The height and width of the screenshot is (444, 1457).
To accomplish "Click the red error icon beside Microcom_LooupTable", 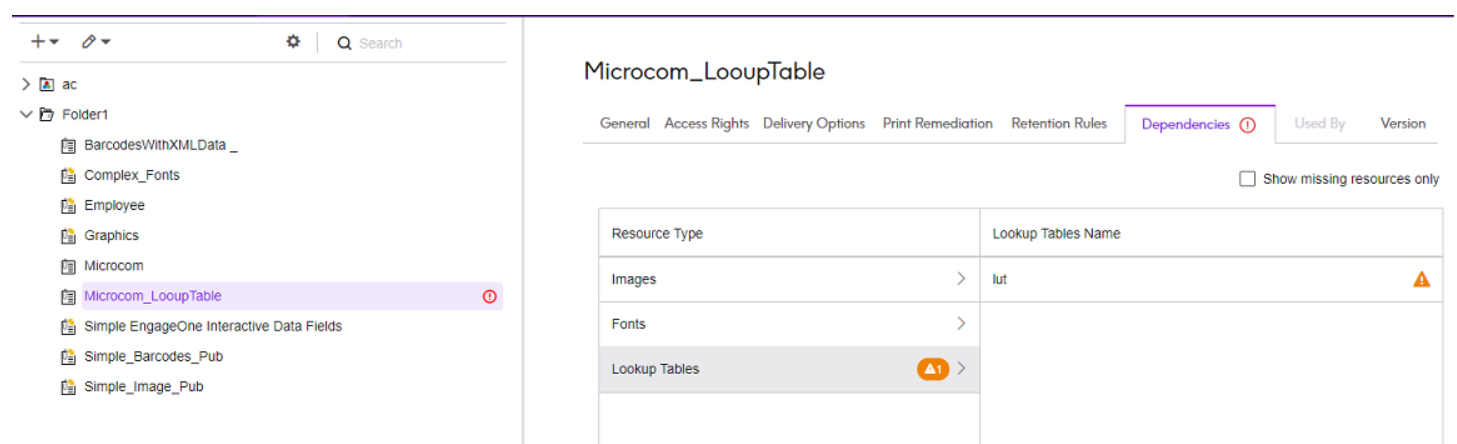I will [x=490, y=296].
